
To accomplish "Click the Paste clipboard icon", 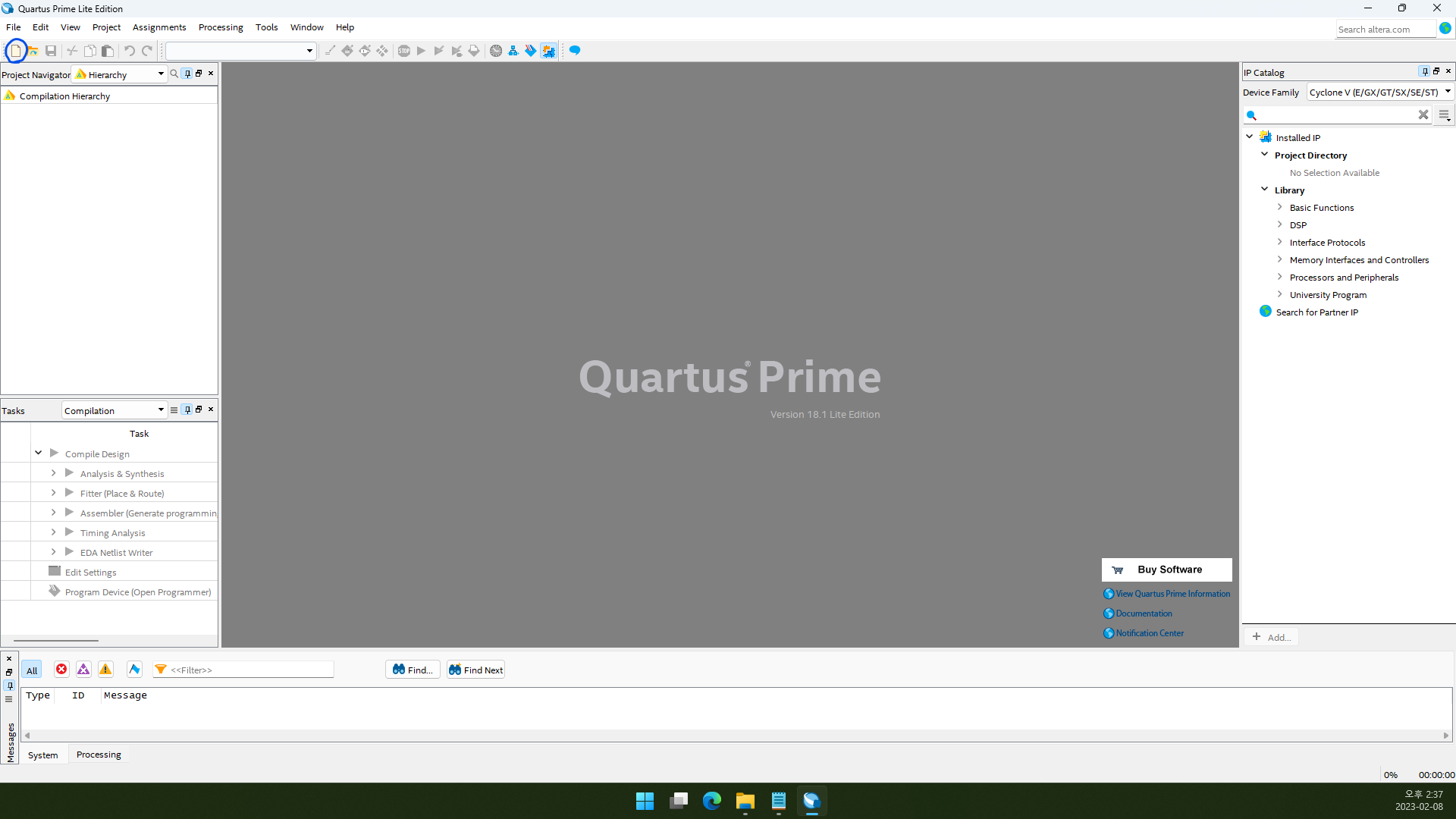I will (x=108, y=51).
